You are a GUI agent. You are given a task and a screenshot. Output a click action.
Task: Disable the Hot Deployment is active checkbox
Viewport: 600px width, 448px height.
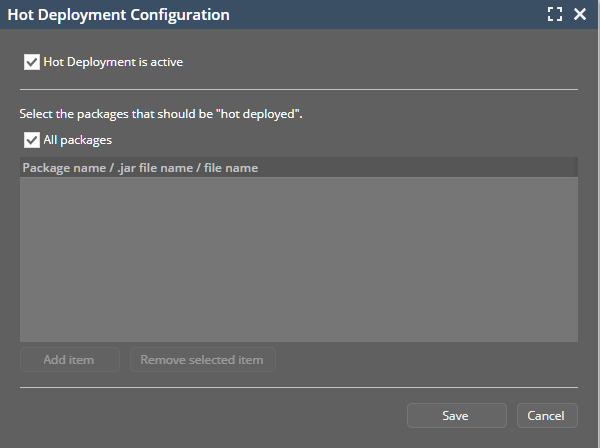[31, 62]
